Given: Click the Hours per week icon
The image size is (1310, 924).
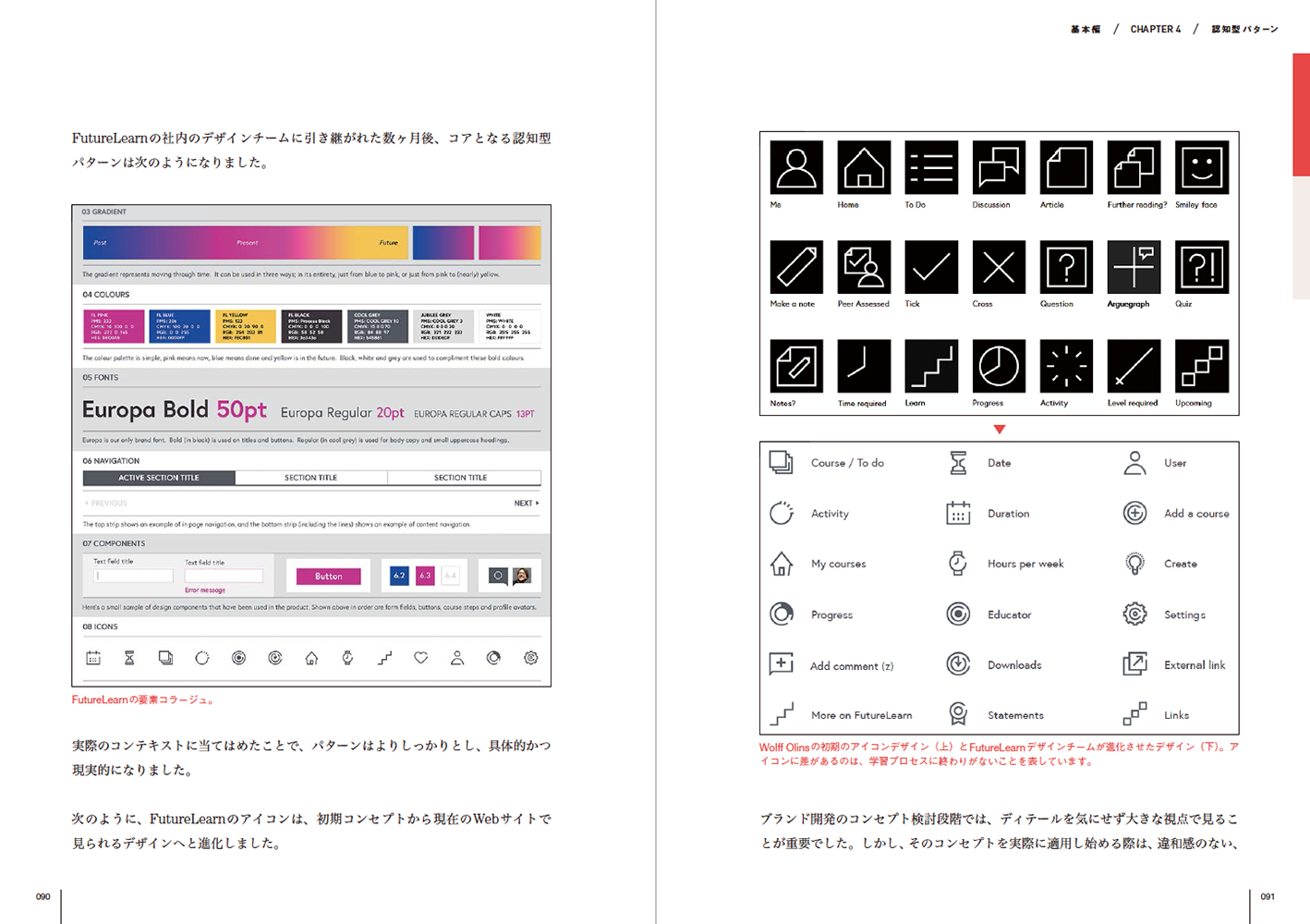Looking at the screenshot, I should 958,563.
